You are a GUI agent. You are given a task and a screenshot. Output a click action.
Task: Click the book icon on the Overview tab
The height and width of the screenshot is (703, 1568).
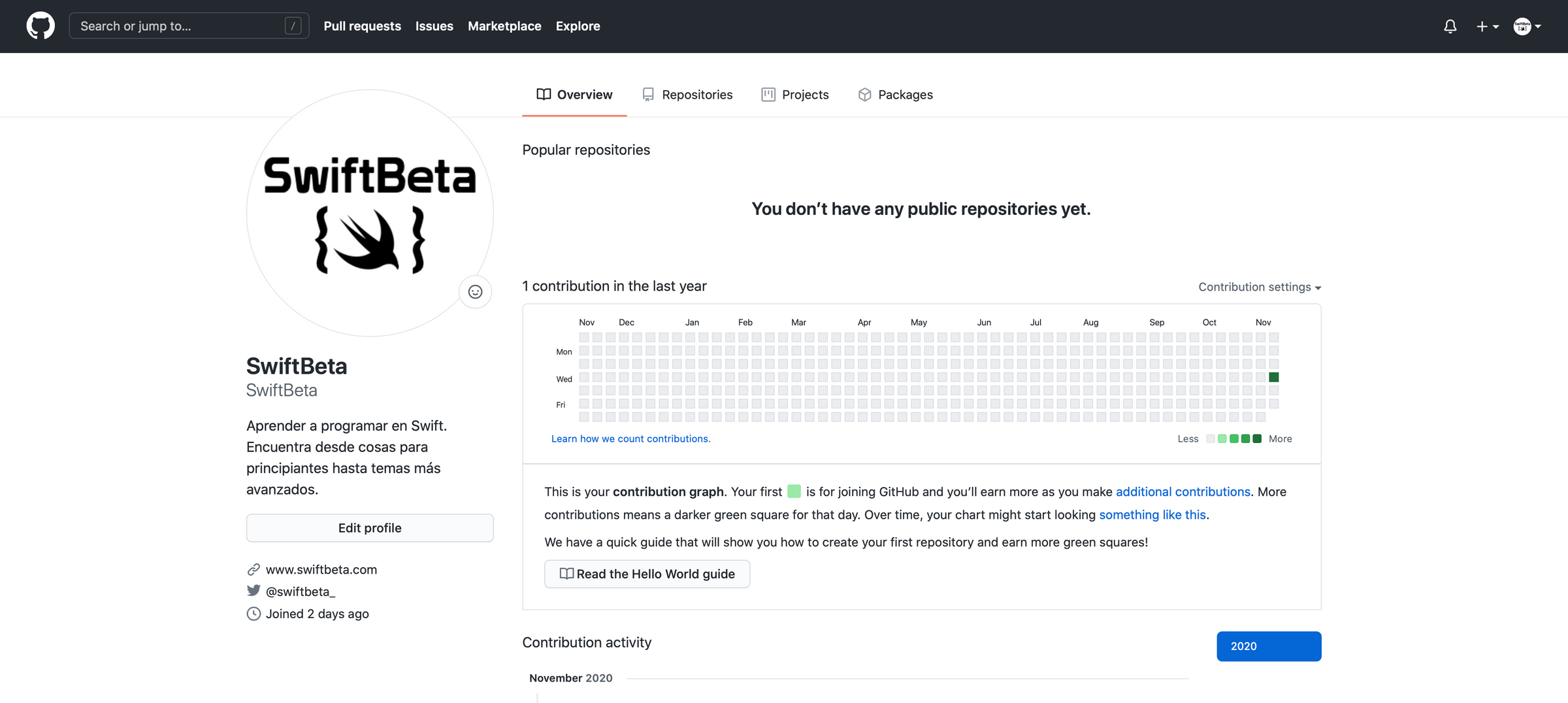point(544,94)
